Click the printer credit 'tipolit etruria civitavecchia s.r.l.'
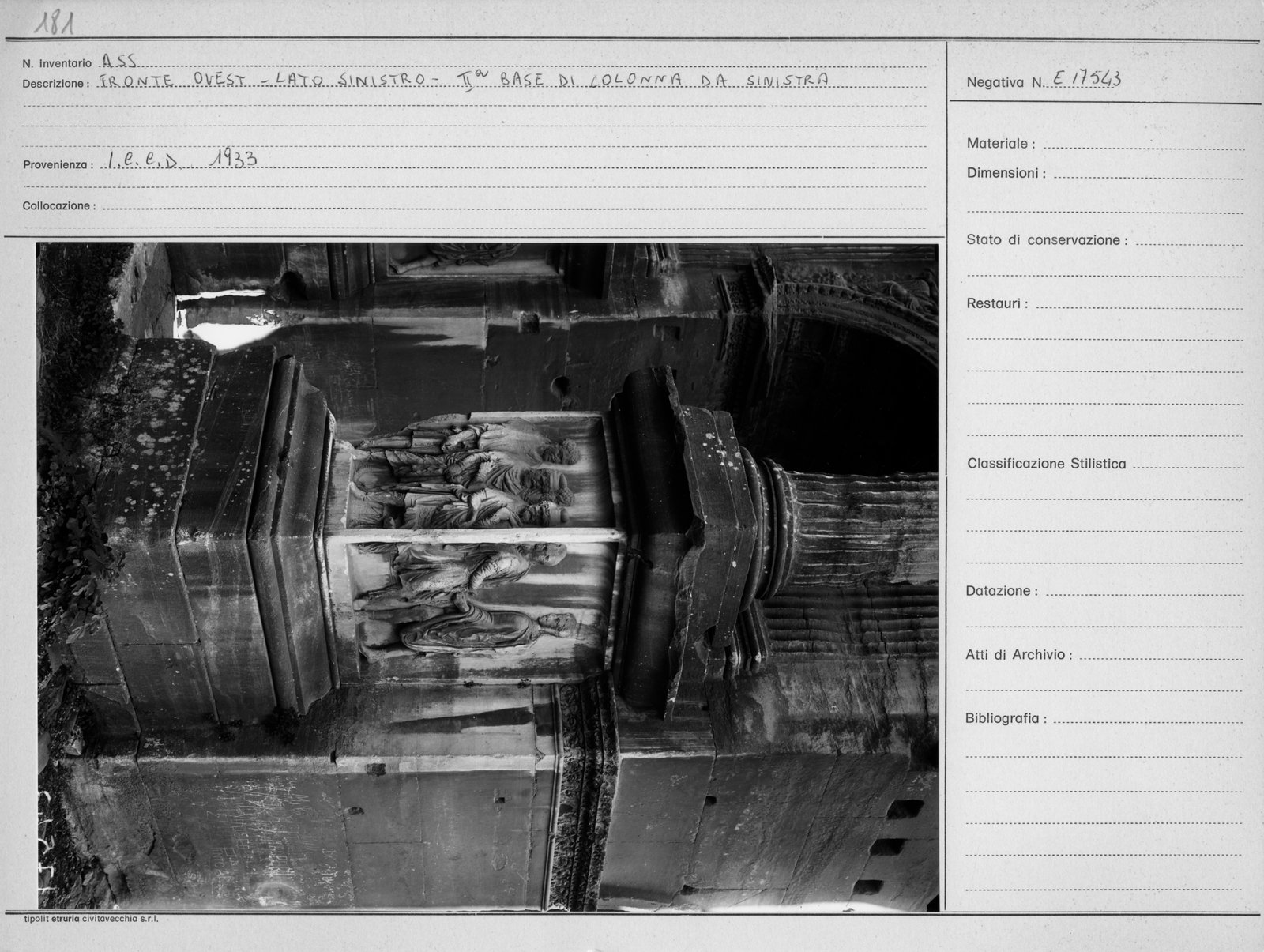The image size is (1264, 952). pyautogui.click(x=92, y=920)
